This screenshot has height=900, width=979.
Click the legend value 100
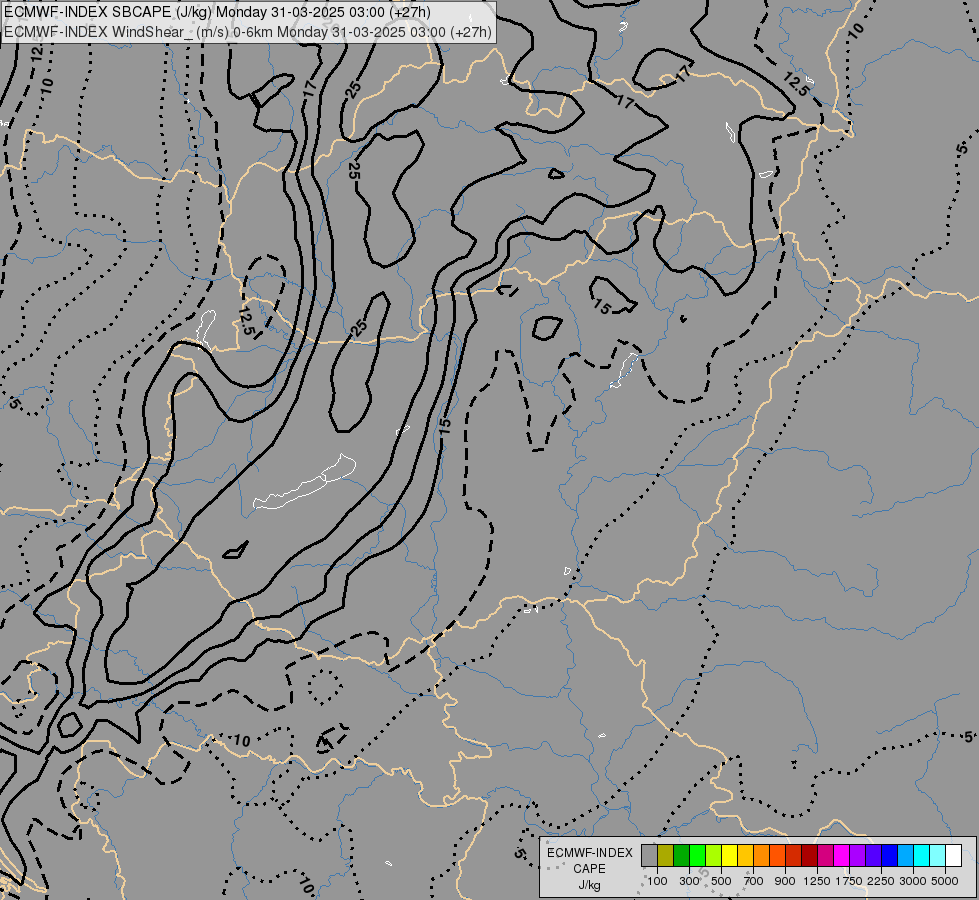pyautogui.click(x=657, y=881)
